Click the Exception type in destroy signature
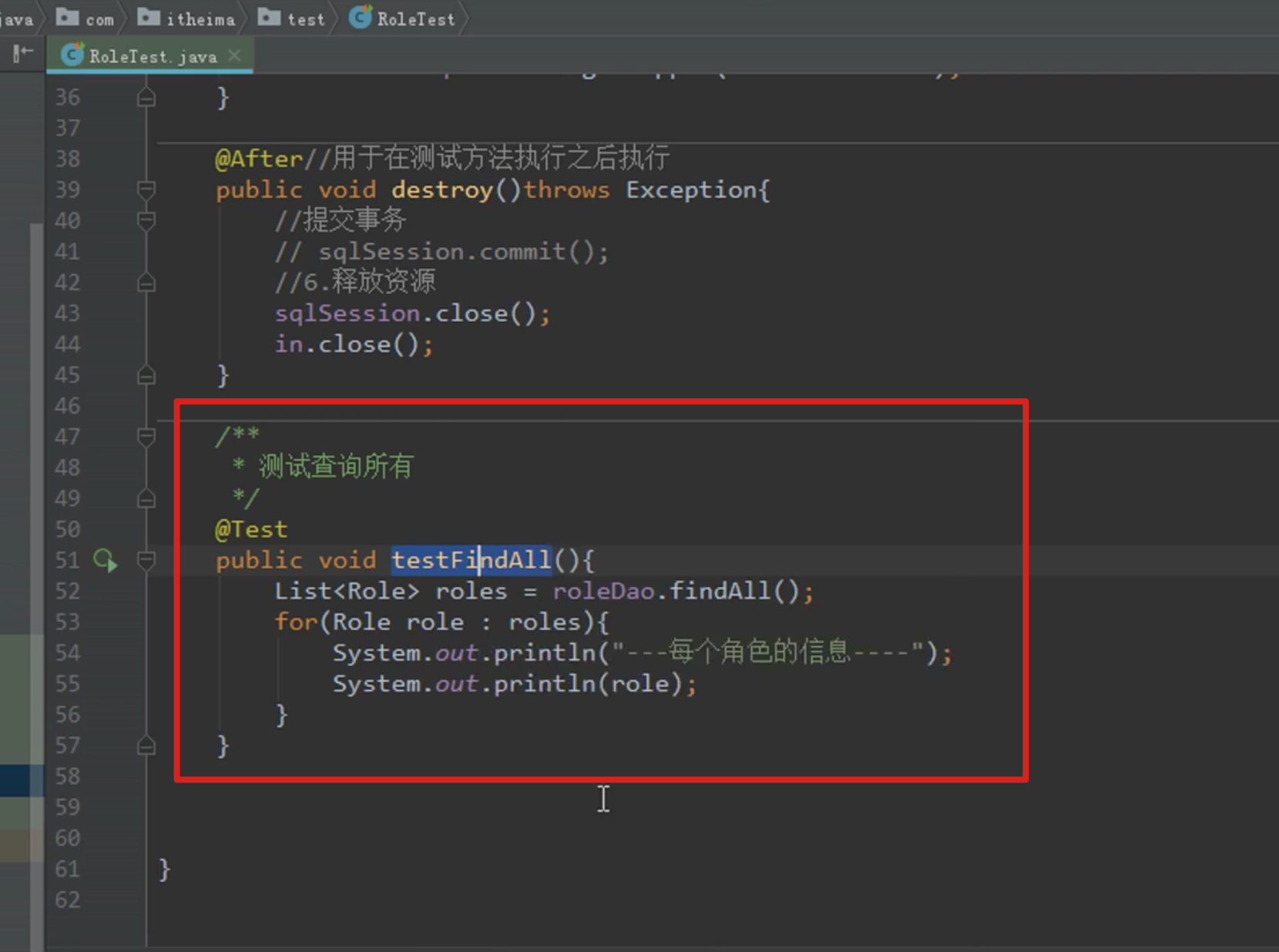 coord(691,189)
